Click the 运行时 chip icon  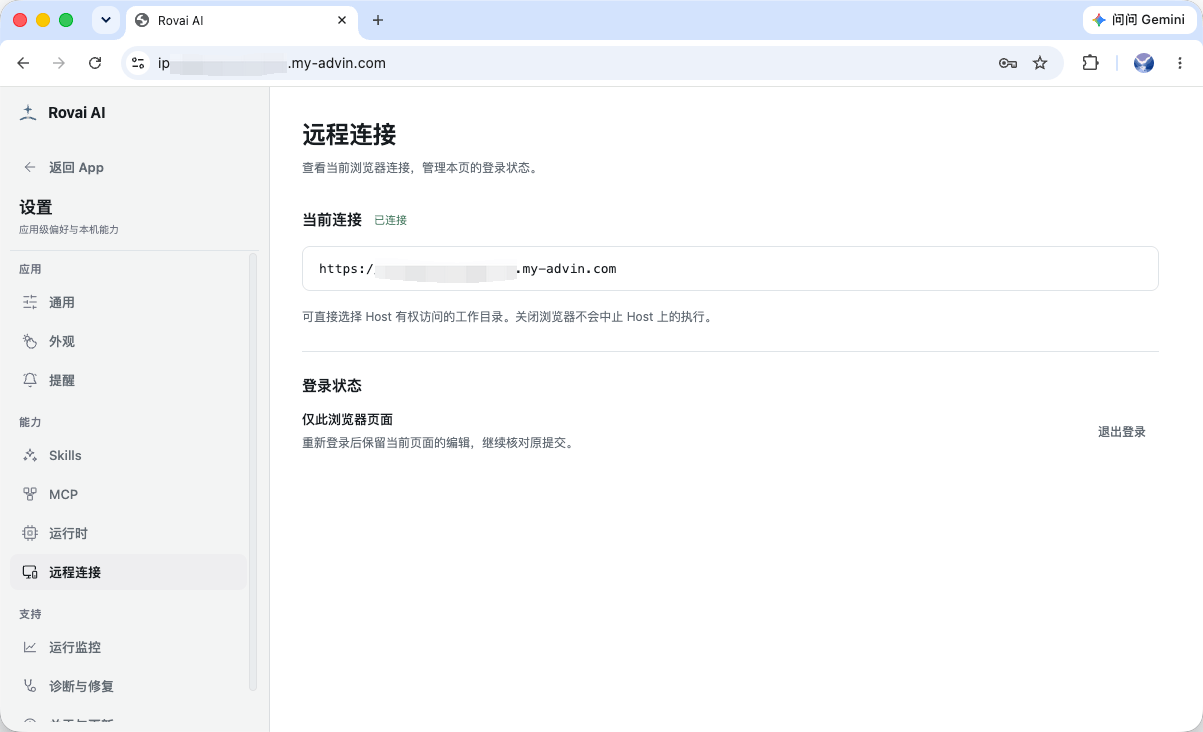click(x=30, y=533)
